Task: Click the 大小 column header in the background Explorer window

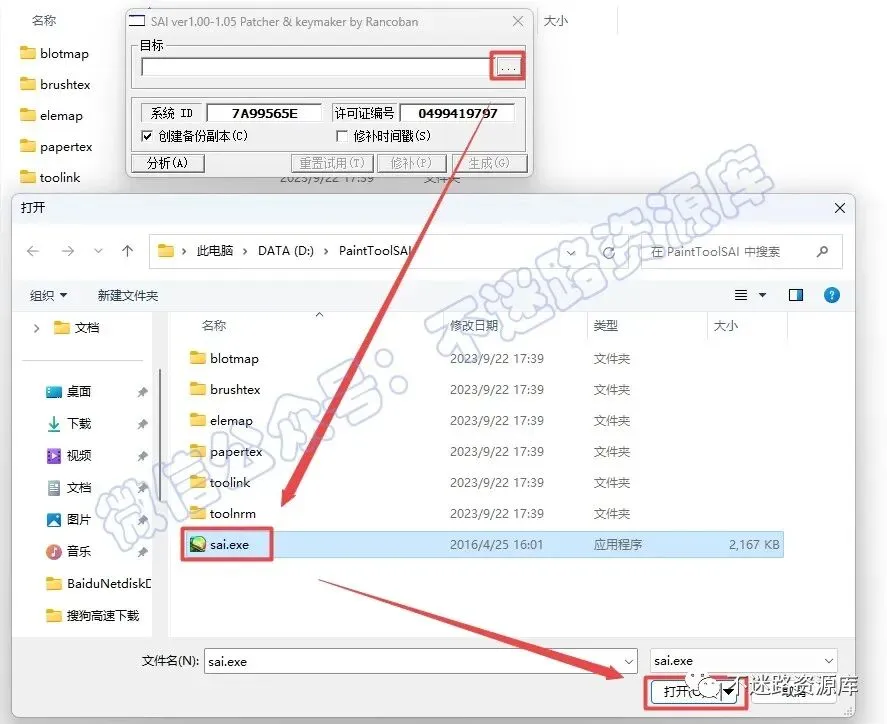Action: click(556, 21)
